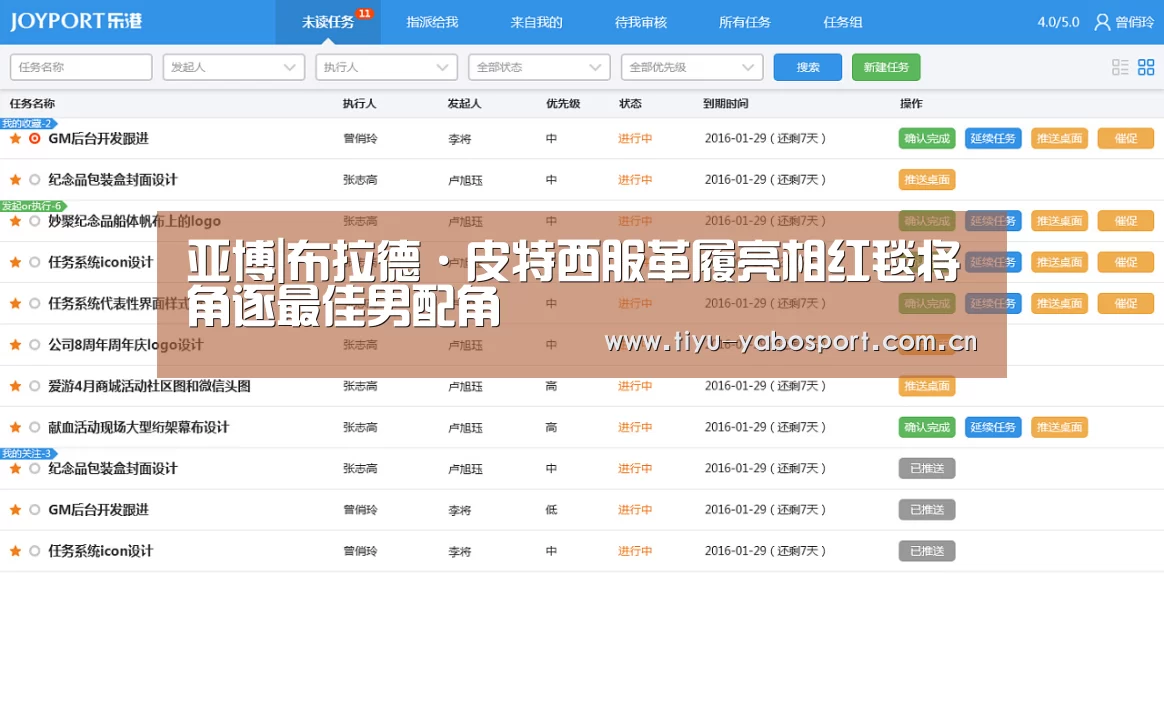The height and width of the screenshot is (728, 1164).
Task: Click 延续任务 for 献血活动现场大型绗架幕布设计
Action: tap(993, 427)
